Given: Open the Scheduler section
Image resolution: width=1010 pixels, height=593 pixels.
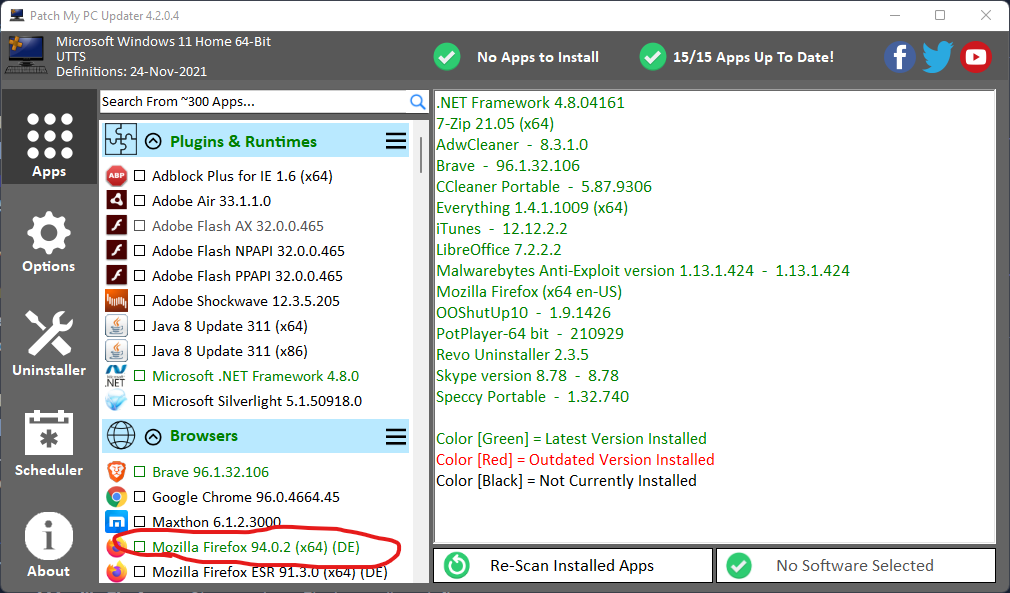Looking at the screenshot, I should coord(49,443).
